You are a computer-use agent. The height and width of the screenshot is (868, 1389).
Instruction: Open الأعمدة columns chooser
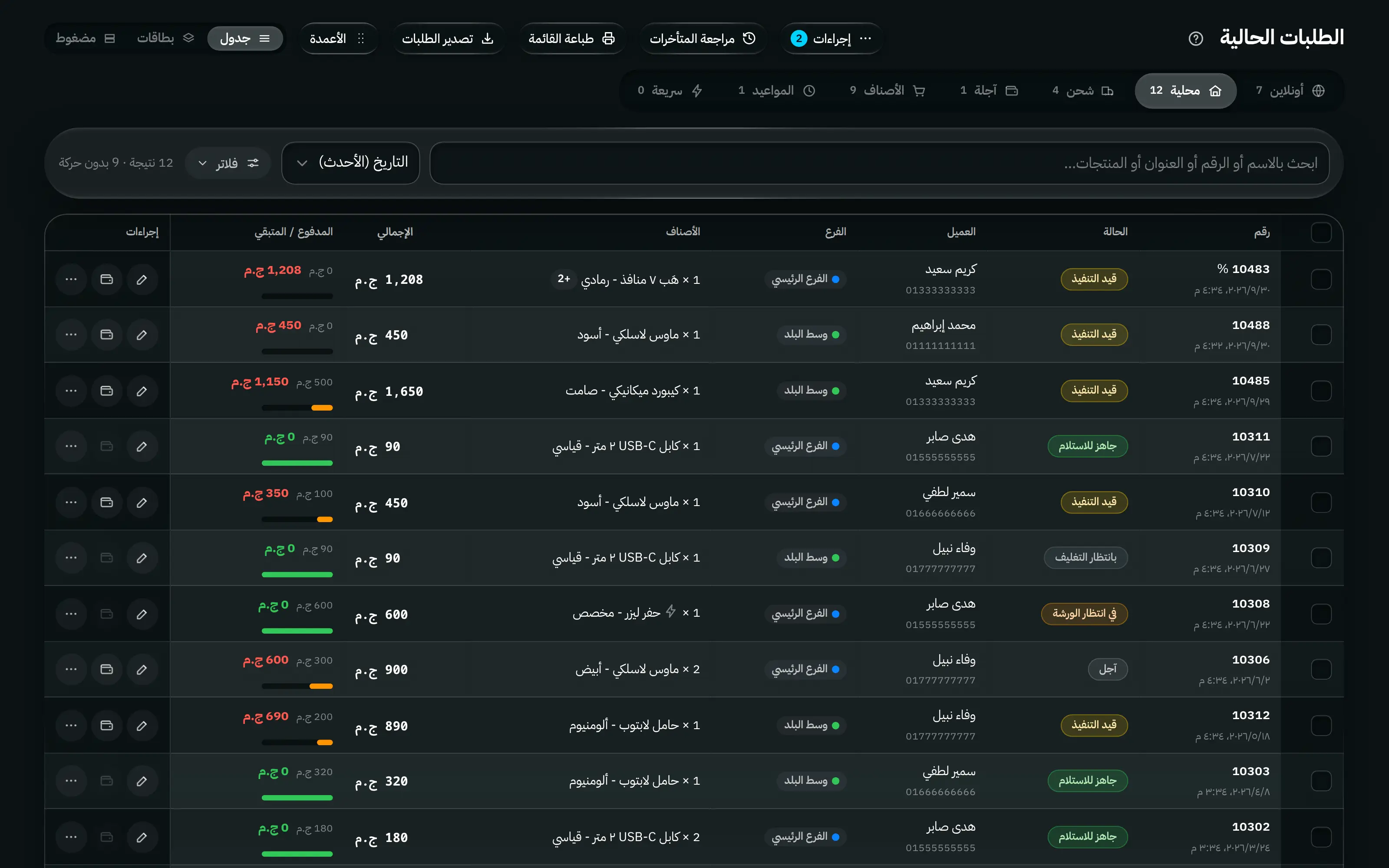[x=338, y=39]
